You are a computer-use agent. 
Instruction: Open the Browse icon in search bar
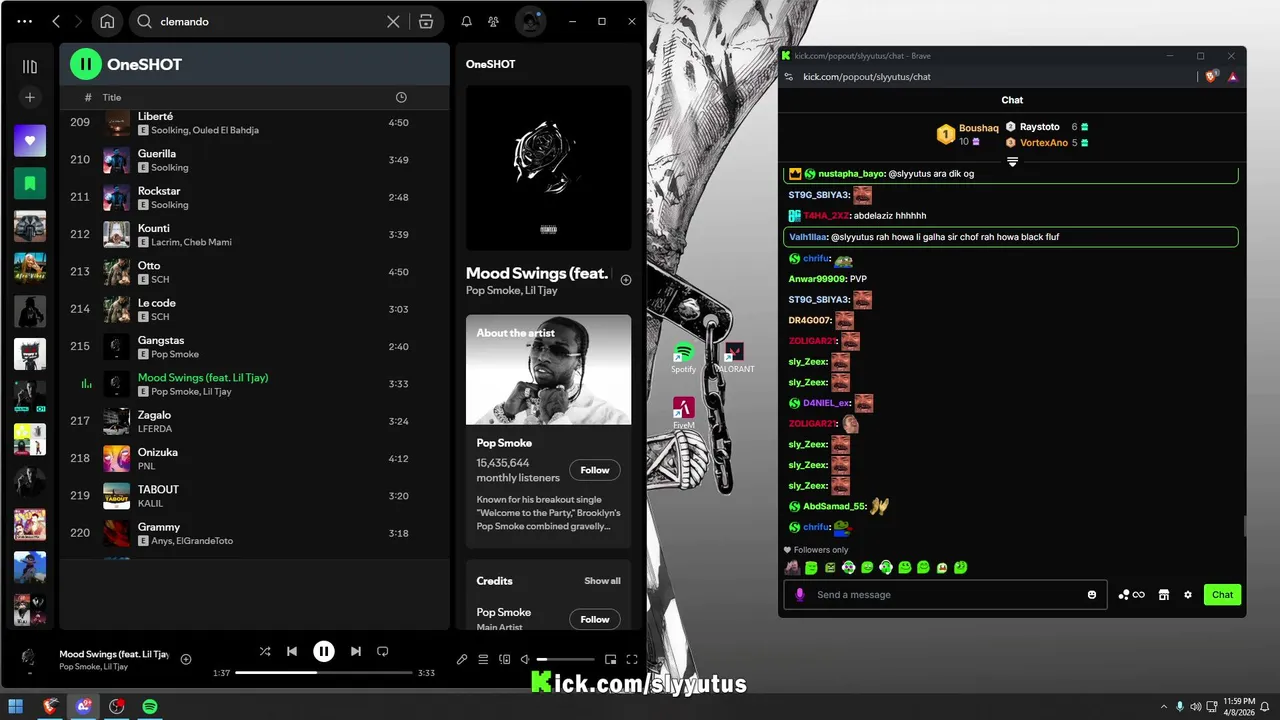point(426,21)
